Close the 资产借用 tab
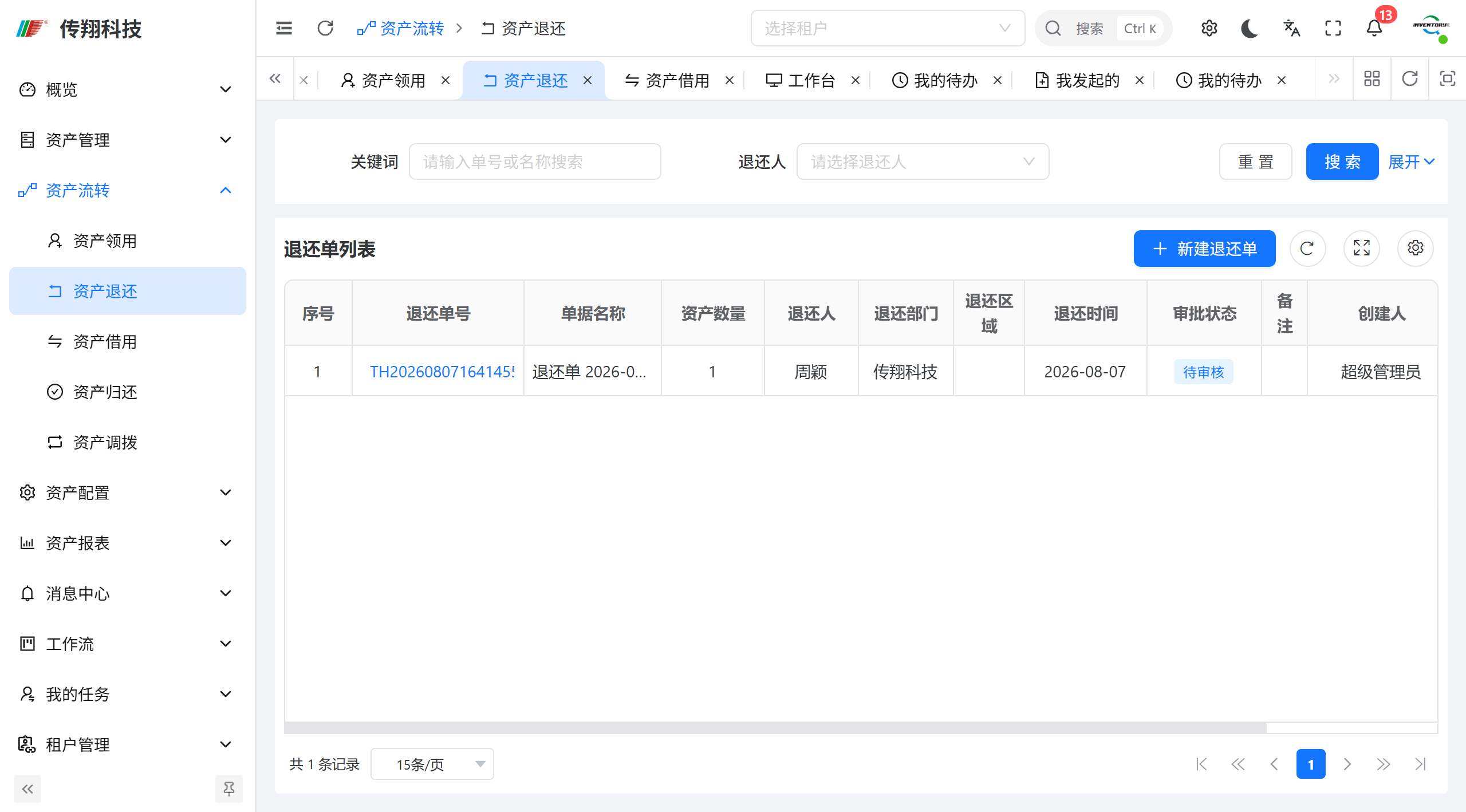Viewport: 1466px width, 812px height. pos(730,81)
